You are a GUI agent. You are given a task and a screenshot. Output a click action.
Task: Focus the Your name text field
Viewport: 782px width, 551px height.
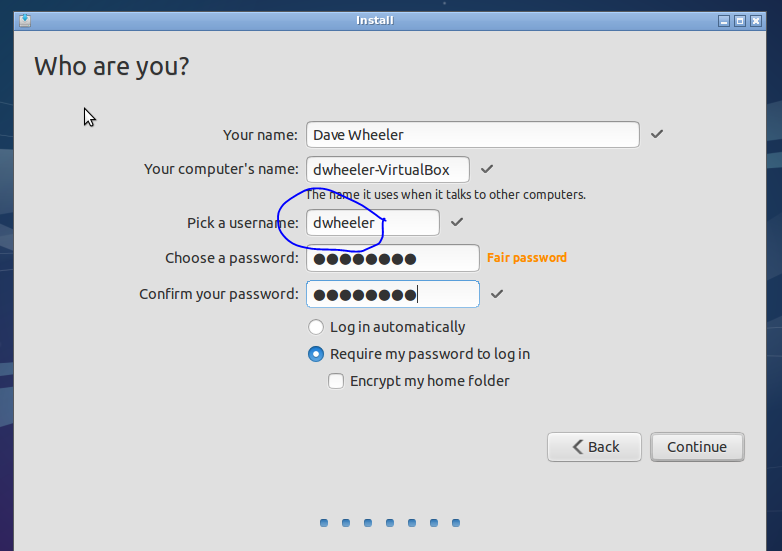[472, 134]
